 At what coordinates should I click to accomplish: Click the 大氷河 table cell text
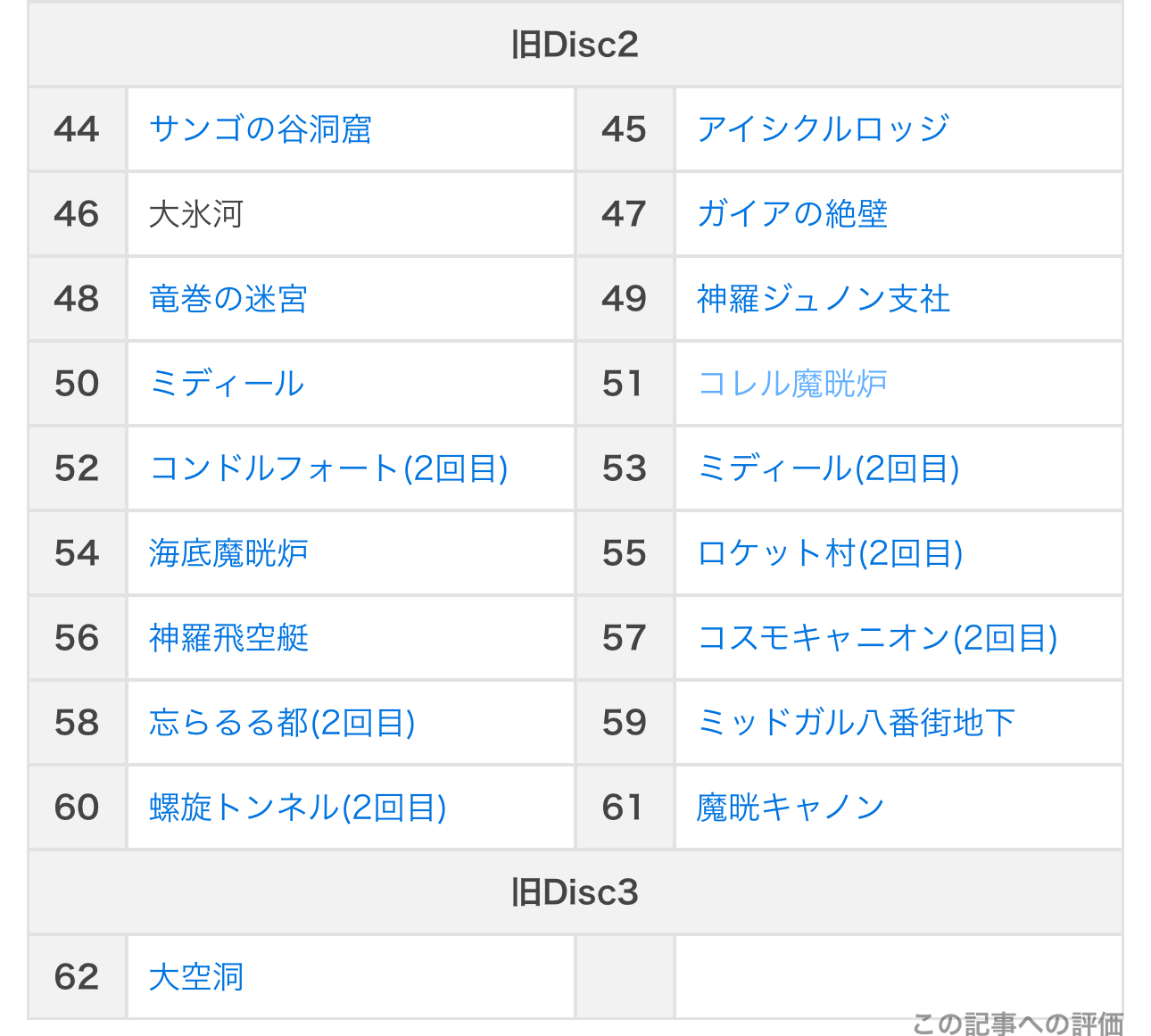point(196,214)
